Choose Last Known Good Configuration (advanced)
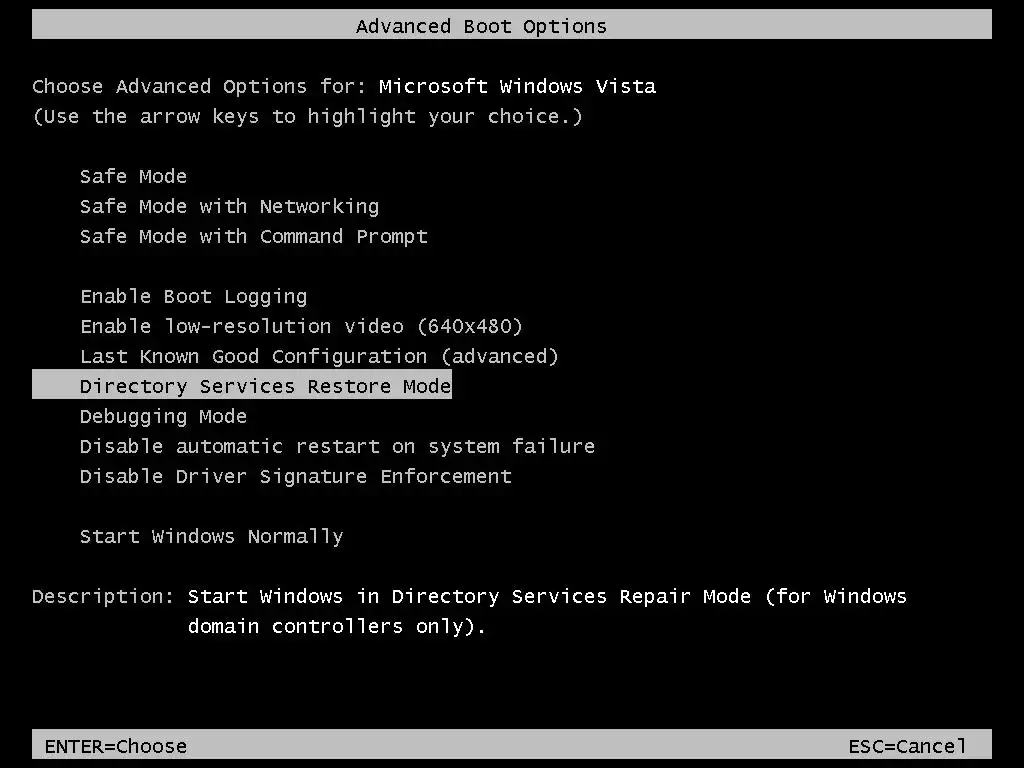This screenshot has height=768, width=1024. (319, 356)
